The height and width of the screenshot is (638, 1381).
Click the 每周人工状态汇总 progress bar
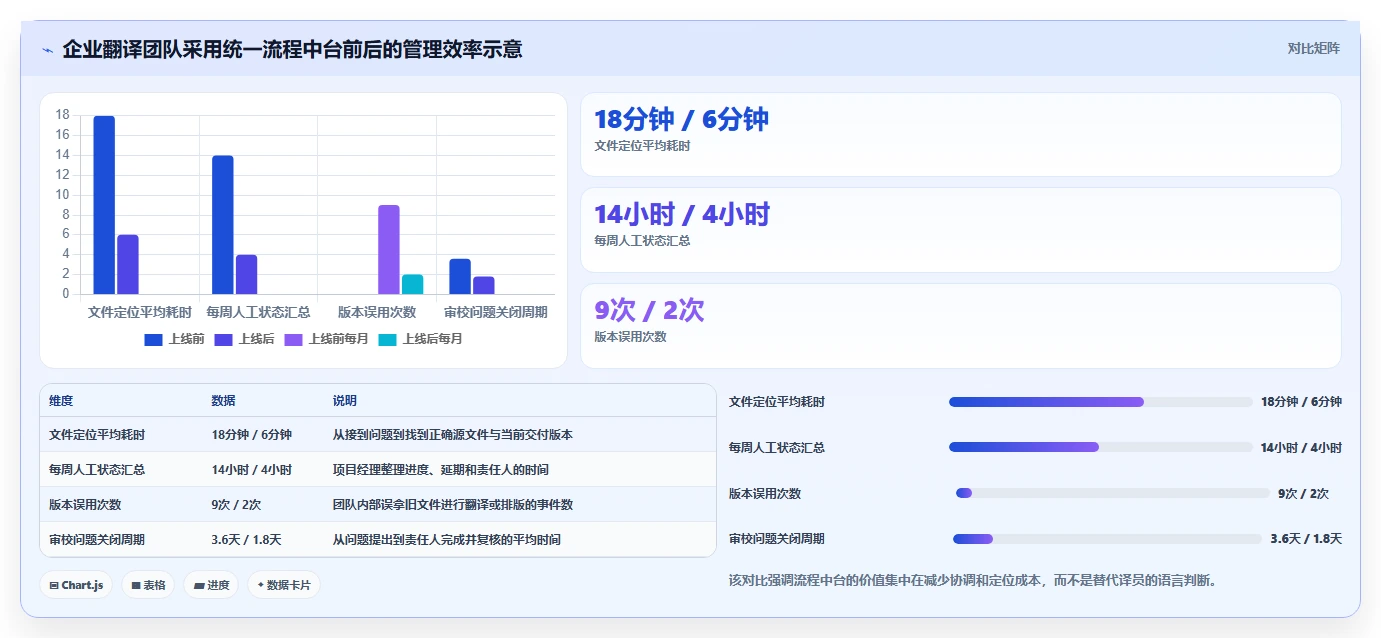[1100, 447]
